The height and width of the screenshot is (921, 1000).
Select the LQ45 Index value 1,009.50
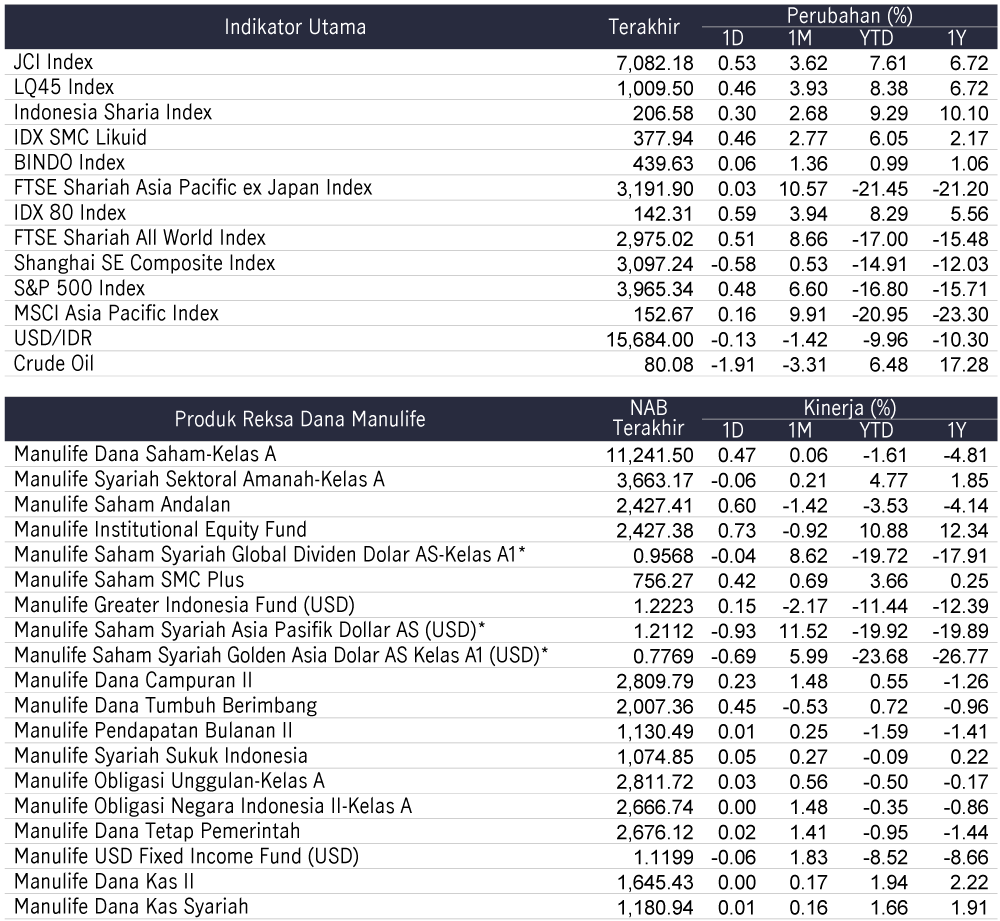(x=655, y=89)
